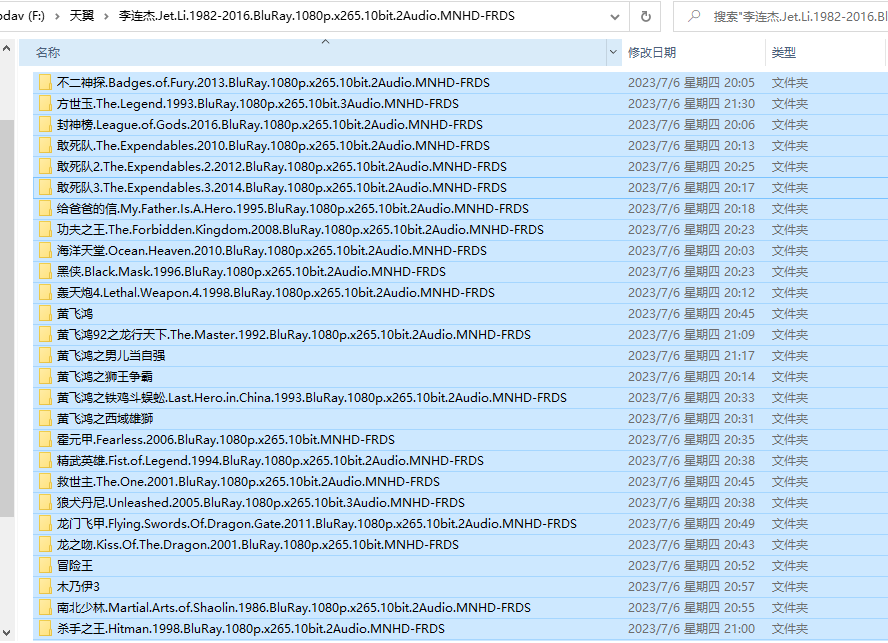Screen dimensions: 888x643
Task: Select folder name 龙之吻.Kiss.Of.The.Dragon.2001
Action: tap(258, 544)
